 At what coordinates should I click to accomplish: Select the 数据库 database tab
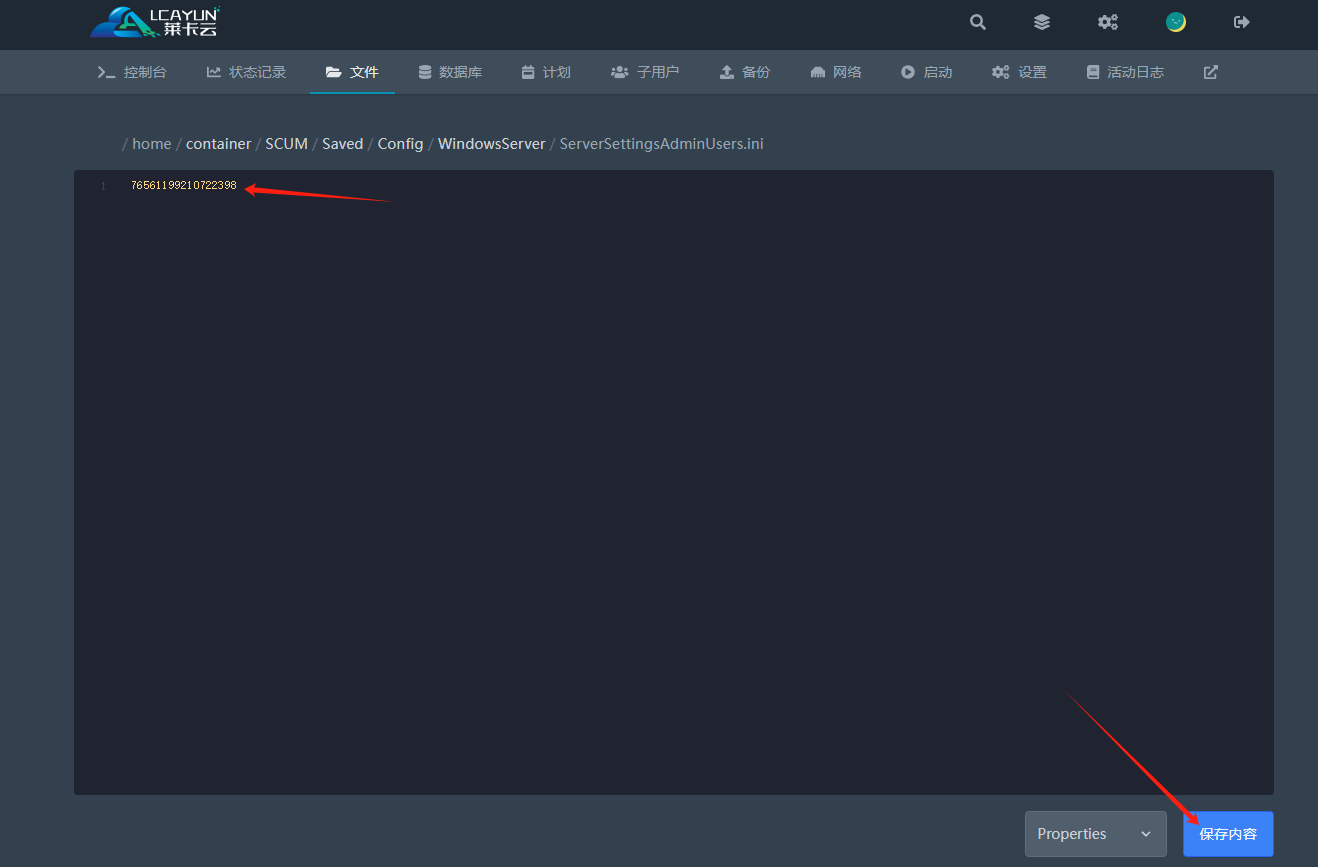[450, 72]
